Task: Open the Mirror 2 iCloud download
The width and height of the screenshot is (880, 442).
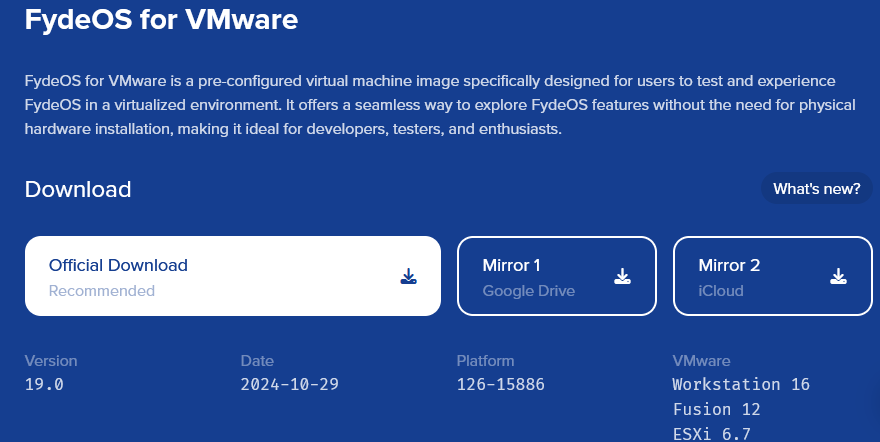Action: coord(773,276)
